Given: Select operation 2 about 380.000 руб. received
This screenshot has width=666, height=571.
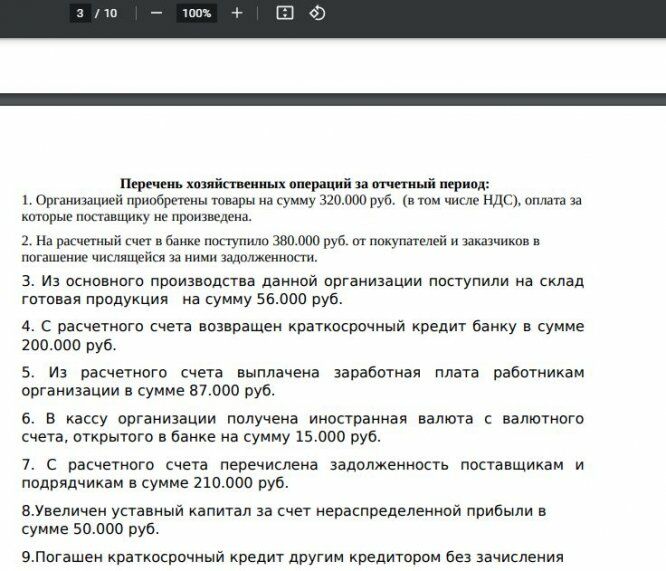Looking at the screenshot, I should 280,249.
